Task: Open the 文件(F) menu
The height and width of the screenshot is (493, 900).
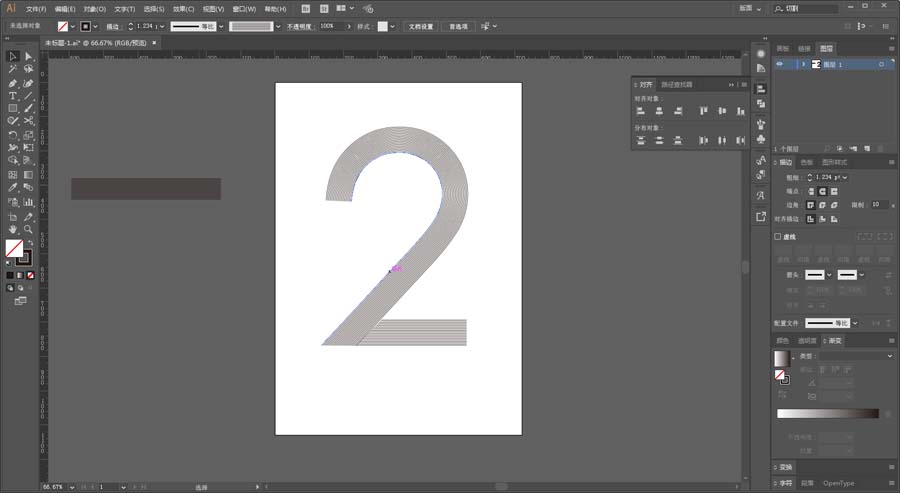Action: pos(36,9)
